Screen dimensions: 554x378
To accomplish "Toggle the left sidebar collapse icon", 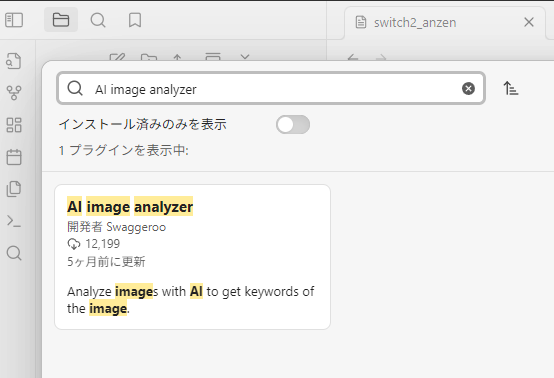I will pyautogui.click(x=14, y=20).
